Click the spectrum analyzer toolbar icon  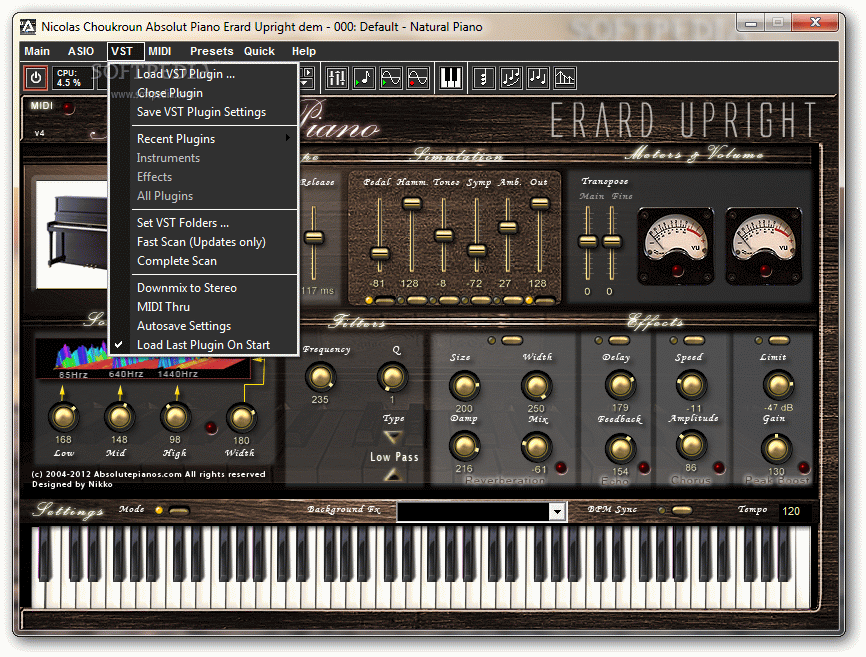point(564,78)
